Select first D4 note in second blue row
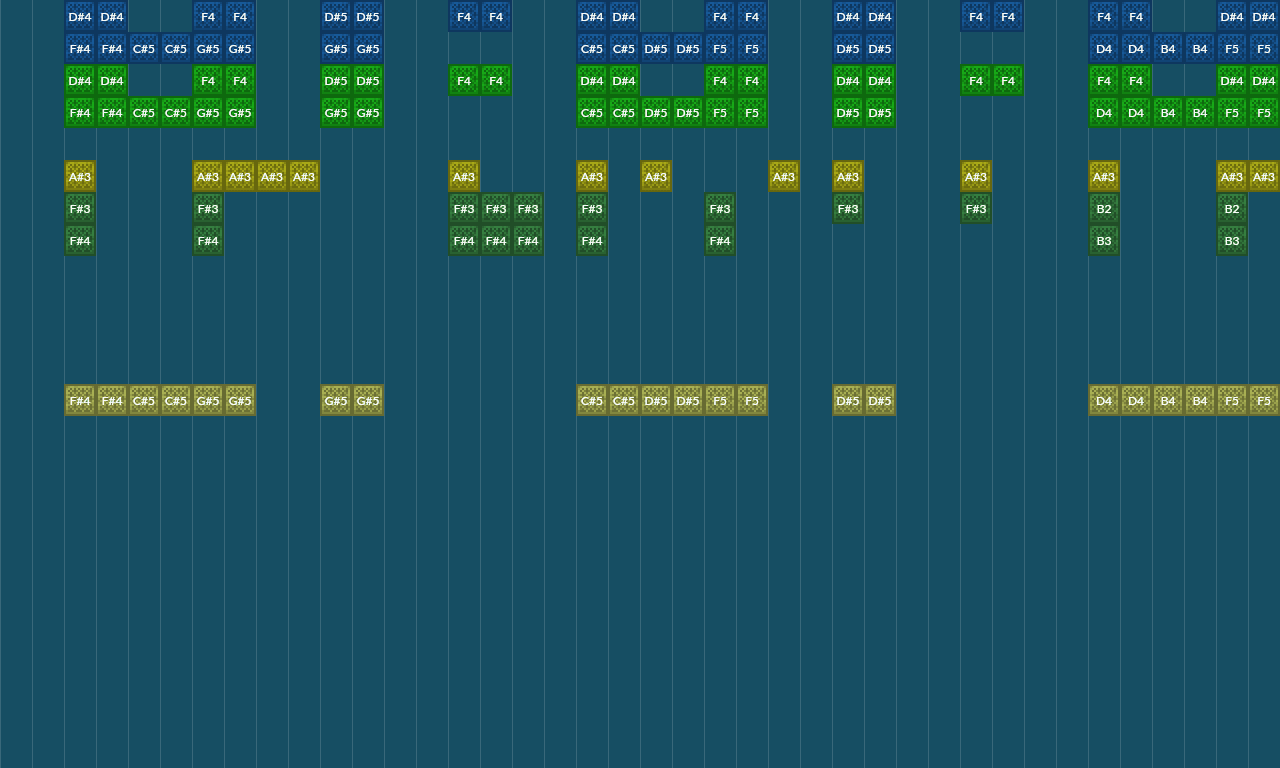The height and width of the screenshot is (768, 1280). (x=1104, y=49)
